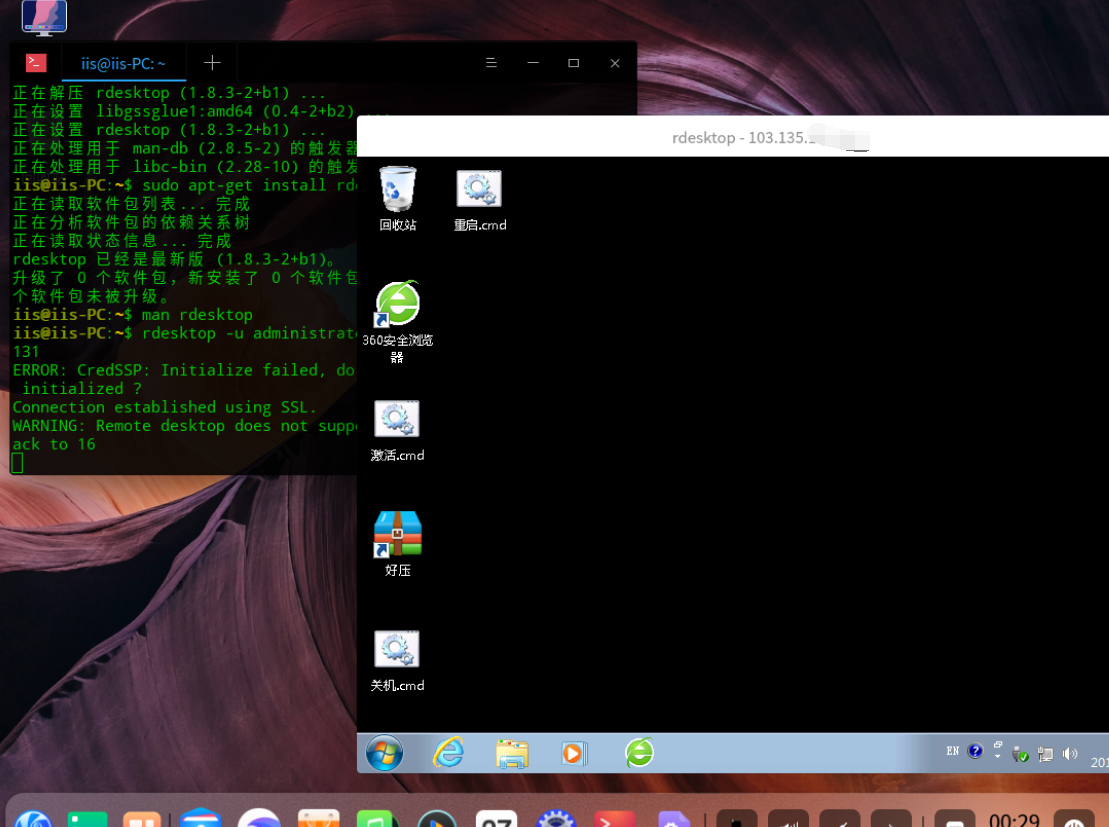Add a new terminal tab
The height and width of the screenshot is (827, 1109).
[212, 63]
